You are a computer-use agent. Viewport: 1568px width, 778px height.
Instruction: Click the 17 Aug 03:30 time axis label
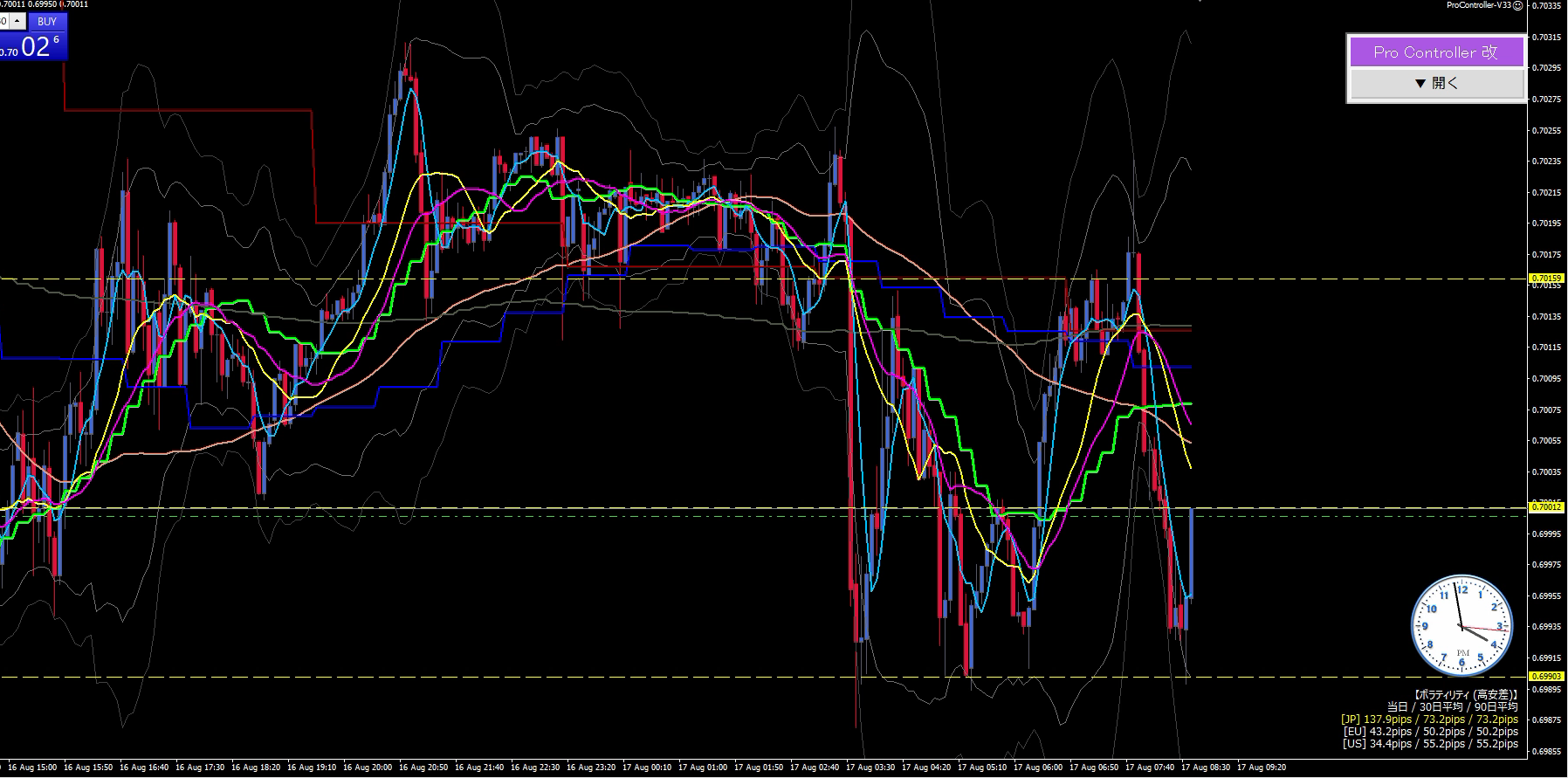pyautogui.click(x=870, y=768)
